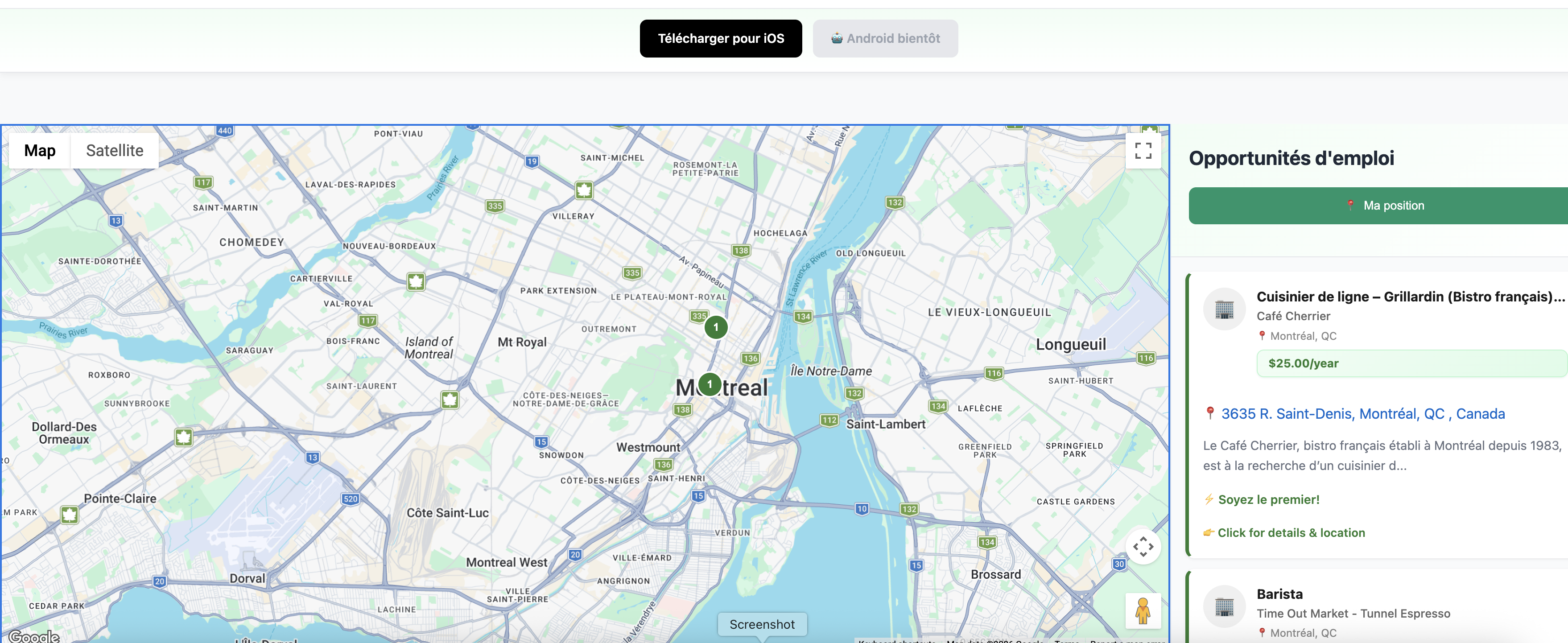1568x643 pixels.
Task: Click the Montreal West map label
Action: click(x=507, y=563)
